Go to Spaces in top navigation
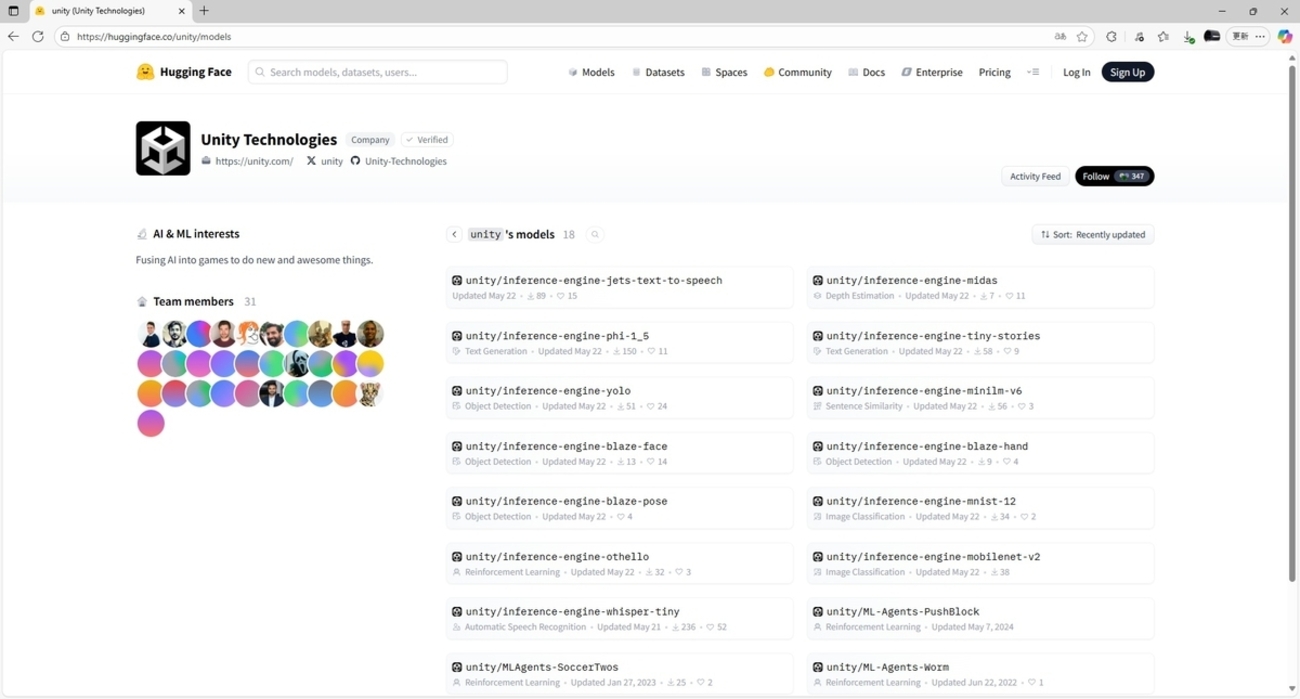 pos(724,72)
